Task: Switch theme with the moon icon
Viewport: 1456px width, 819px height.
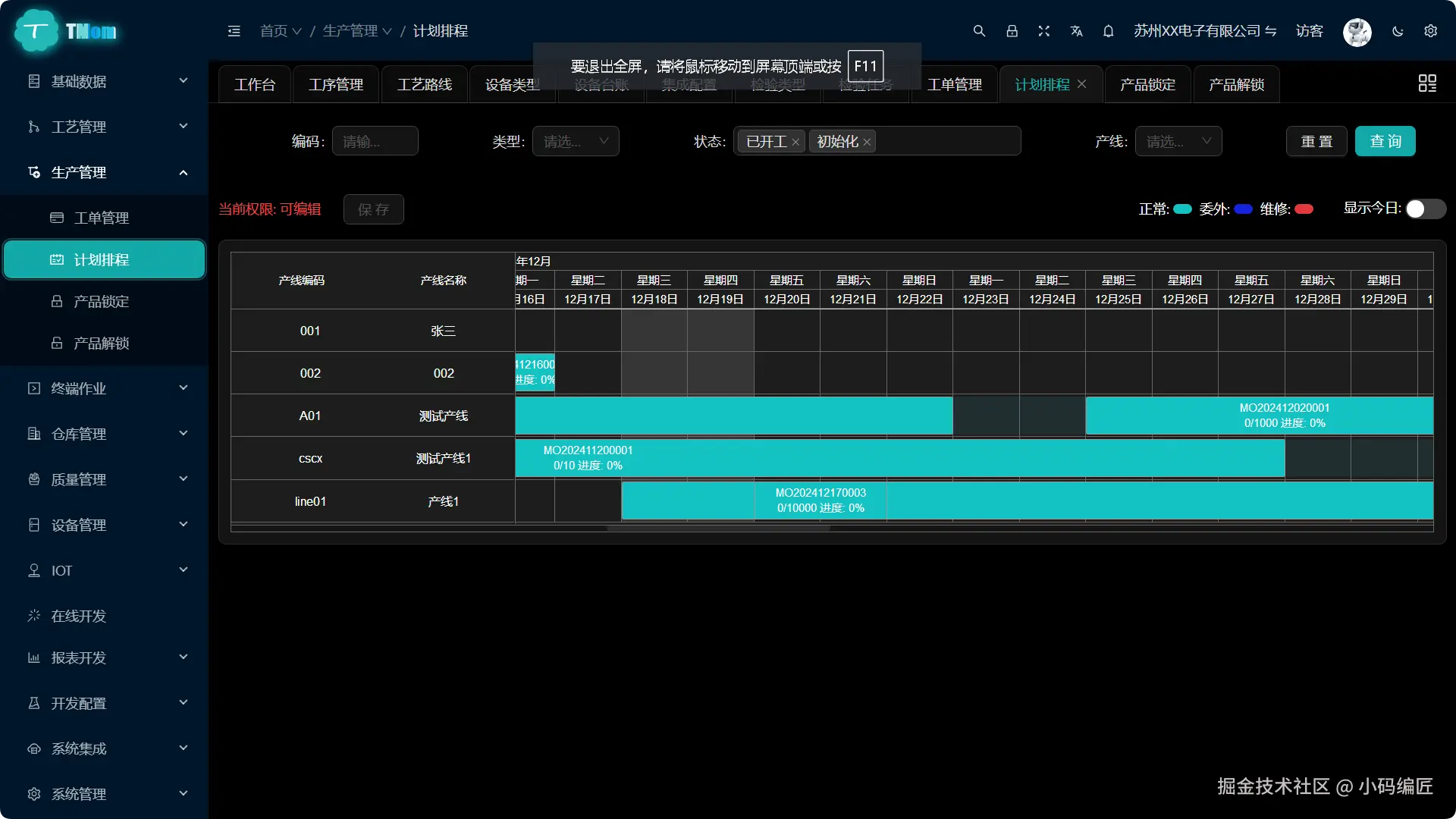Action: (x=1398, y=31)
